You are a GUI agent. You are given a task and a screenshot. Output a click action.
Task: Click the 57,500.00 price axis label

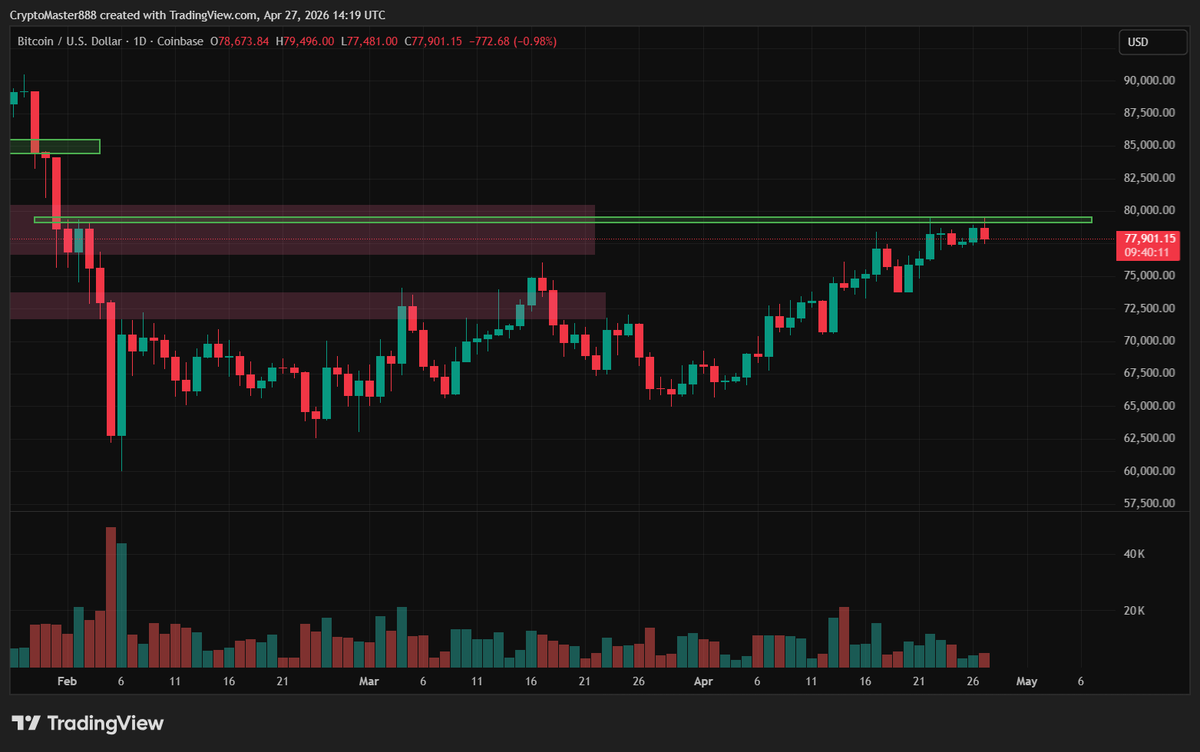[1149, 503]
